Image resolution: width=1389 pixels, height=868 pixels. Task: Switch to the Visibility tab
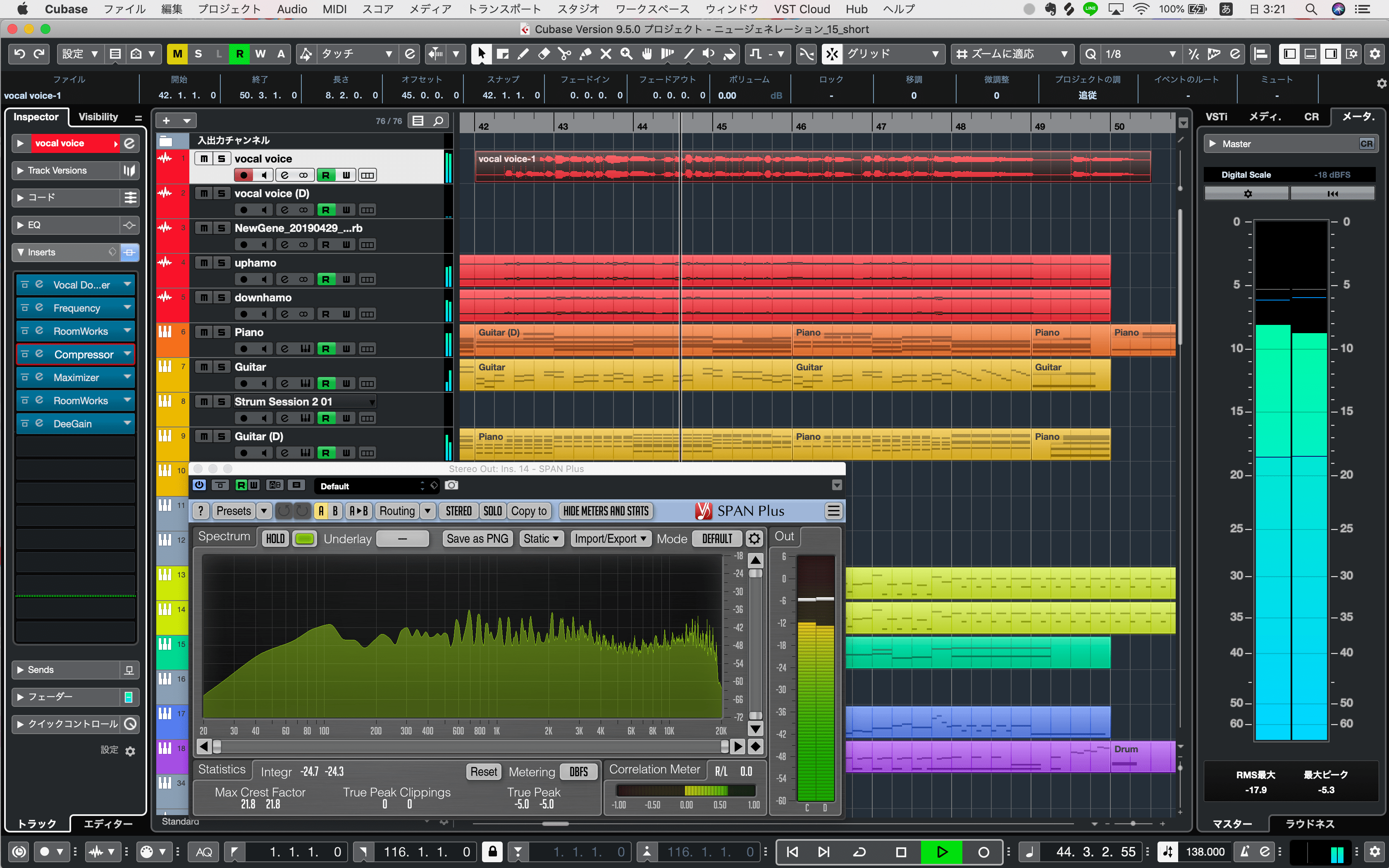pyautogui.click(x=98, y=117)
